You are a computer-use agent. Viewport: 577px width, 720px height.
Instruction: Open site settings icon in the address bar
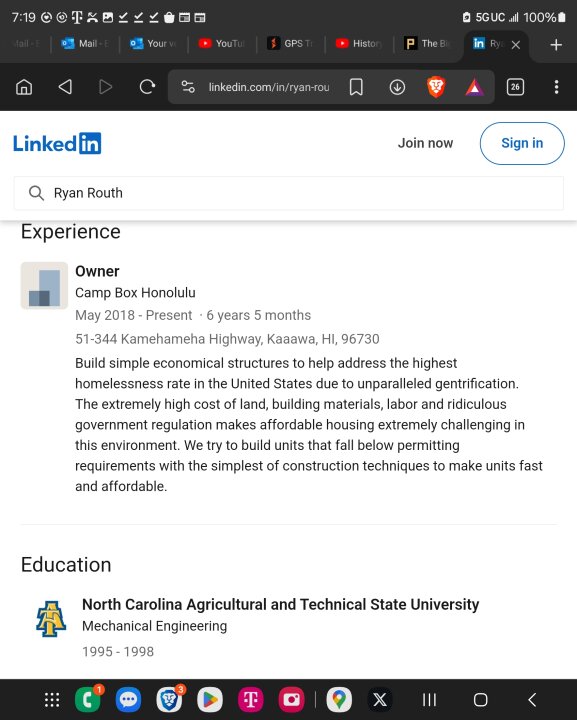coord(188,87)
